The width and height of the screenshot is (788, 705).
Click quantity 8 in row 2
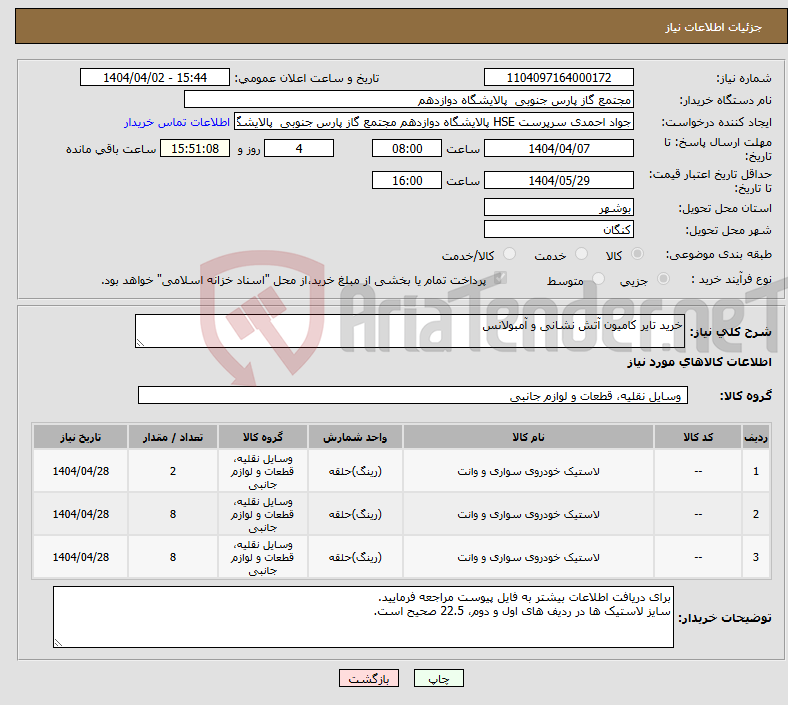(173, 515)
